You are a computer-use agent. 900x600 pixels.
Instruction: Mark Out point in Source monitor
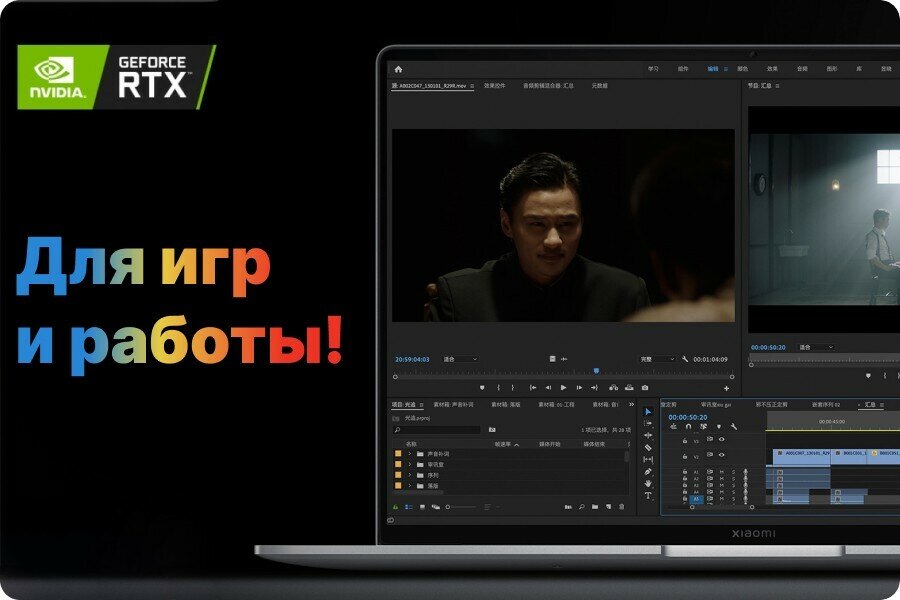513,388
